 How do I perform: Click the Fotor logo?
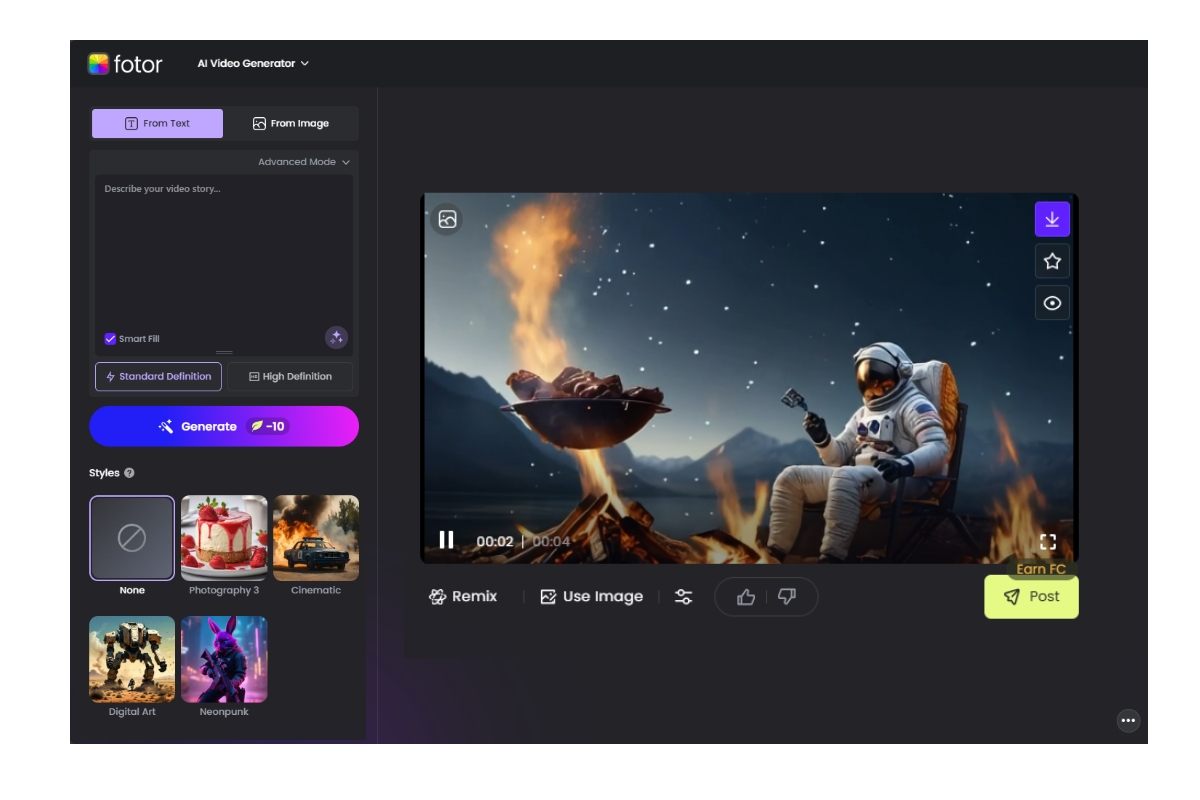pyautogui.click(x=125, y=64)
